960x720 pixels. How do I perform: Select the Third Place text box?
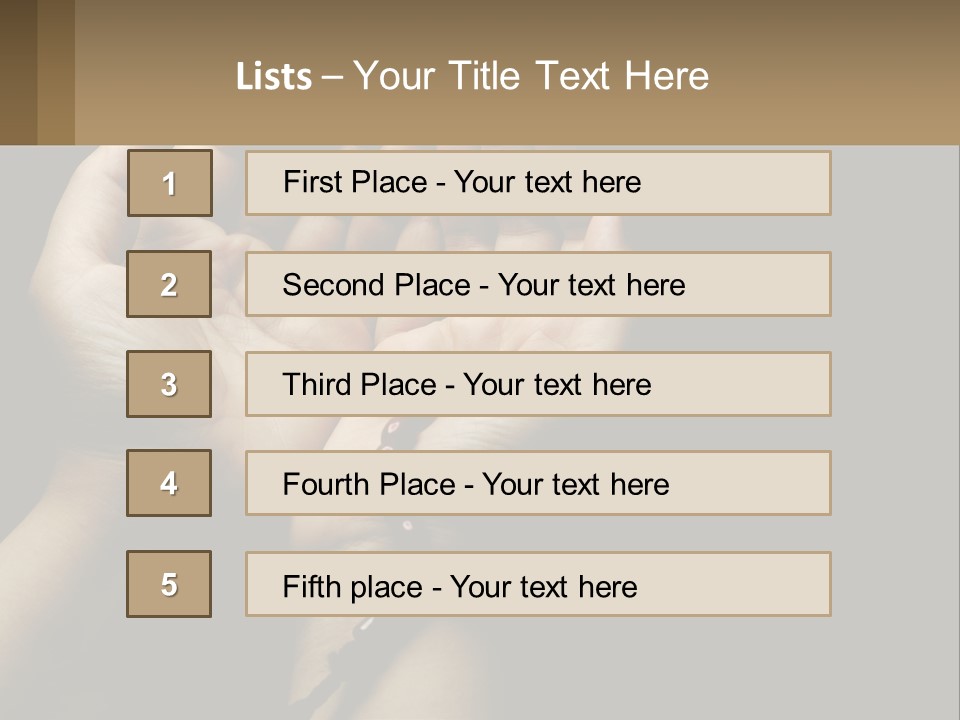pos(538,384)
